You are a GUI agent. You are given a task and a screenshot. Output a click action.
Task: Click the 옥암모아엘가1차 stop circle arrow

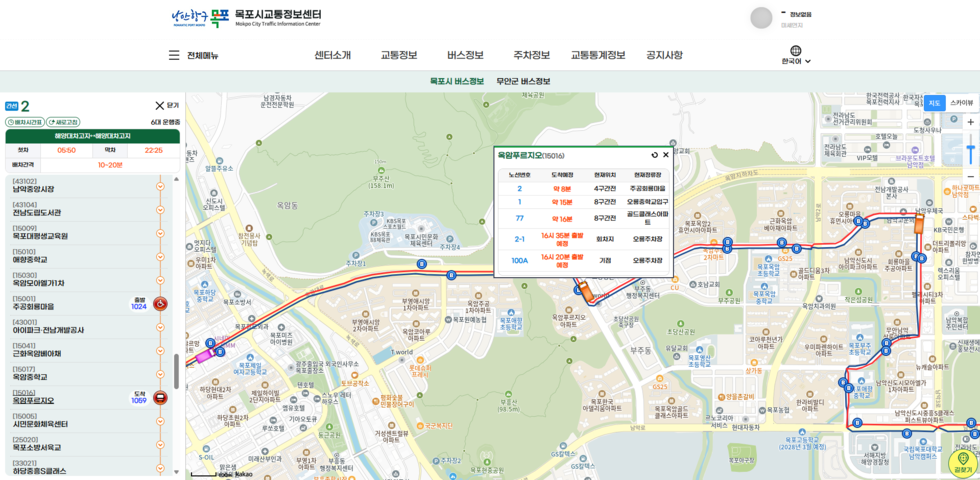[160, 280]
